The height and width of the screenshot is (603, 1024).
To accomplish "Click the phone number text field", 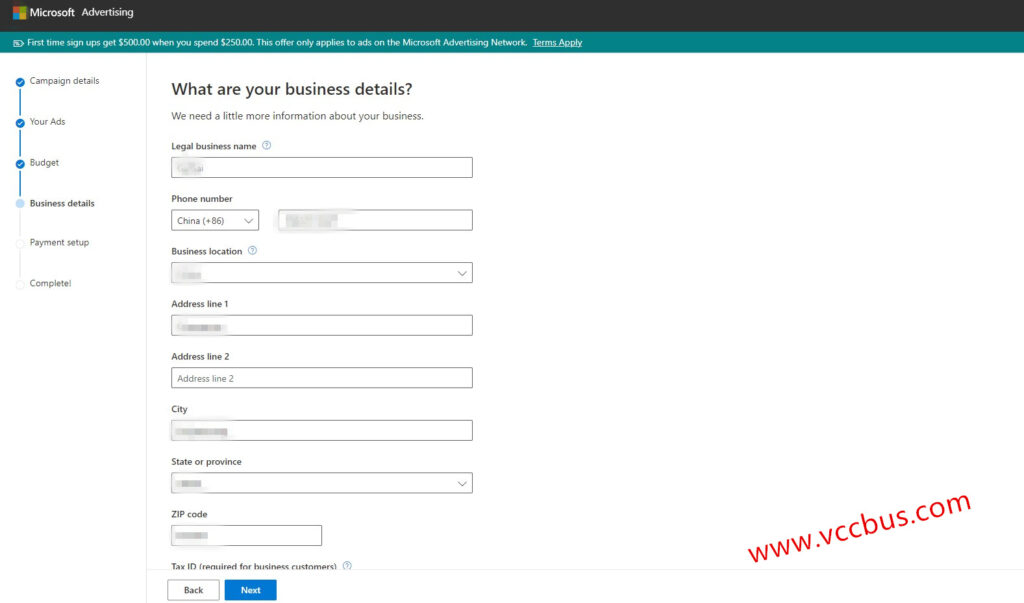I will (375, 220).
